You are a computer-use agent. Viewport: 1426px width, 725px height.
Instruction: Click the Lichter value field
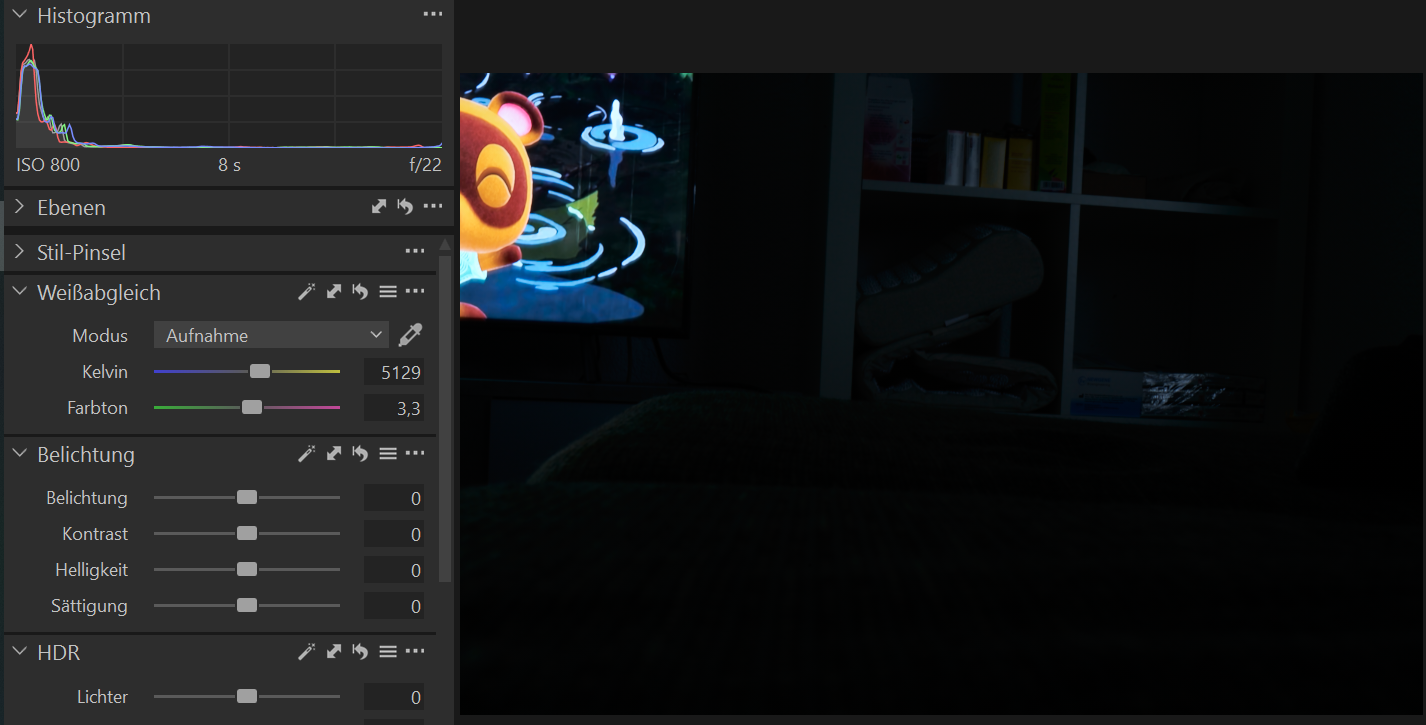[x=394, y=697]
